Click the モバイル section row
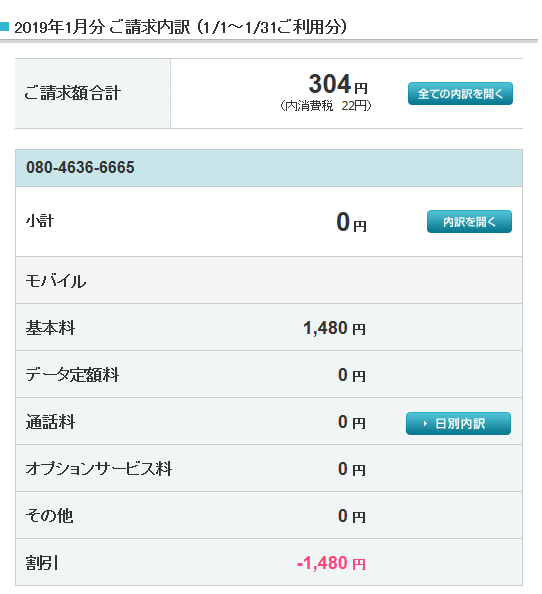Viewport: 542px width, 594px height. coord(269,280)
